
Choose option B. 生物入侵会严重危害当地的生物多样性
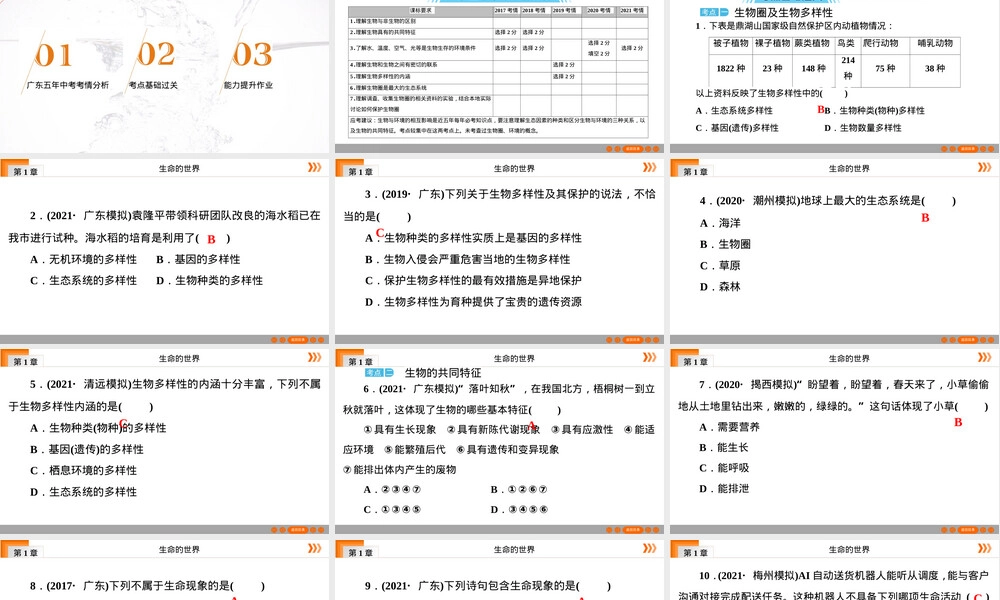tap(467, 260)
